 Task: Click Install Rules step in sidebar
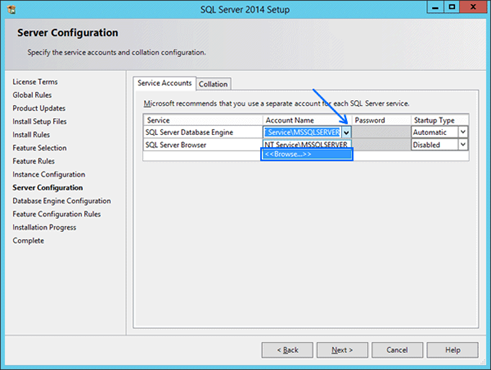tap(31, 135)
